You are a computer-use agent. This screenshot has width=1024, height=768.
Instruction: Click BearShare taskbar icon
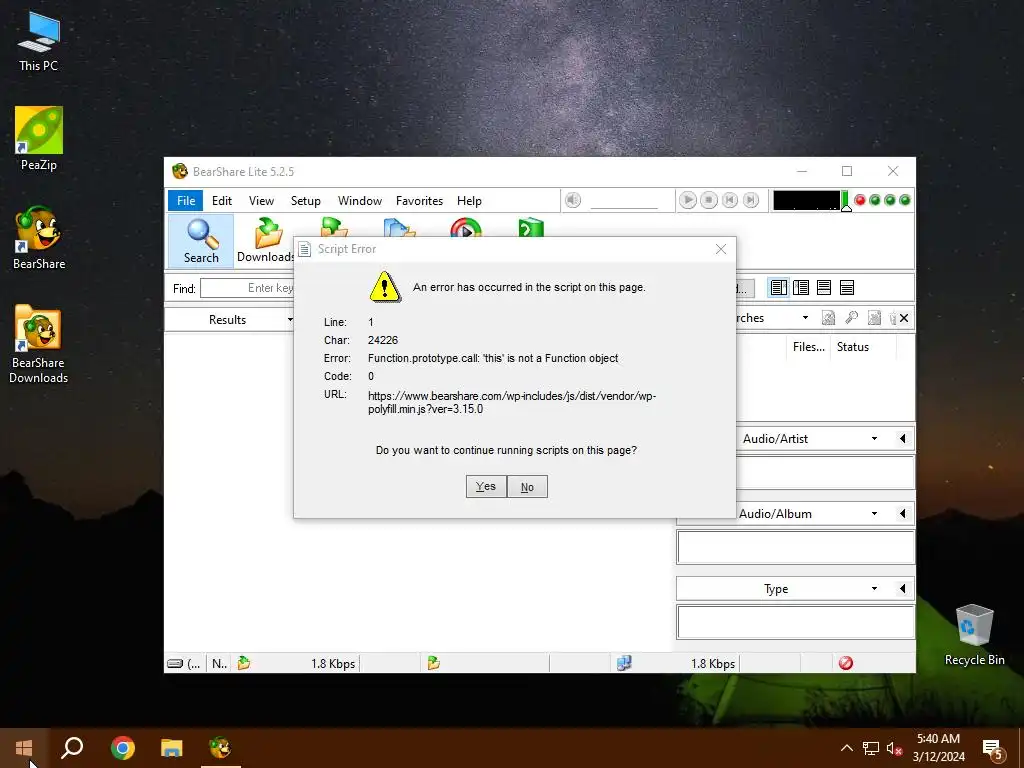click(x=221, y=748)
